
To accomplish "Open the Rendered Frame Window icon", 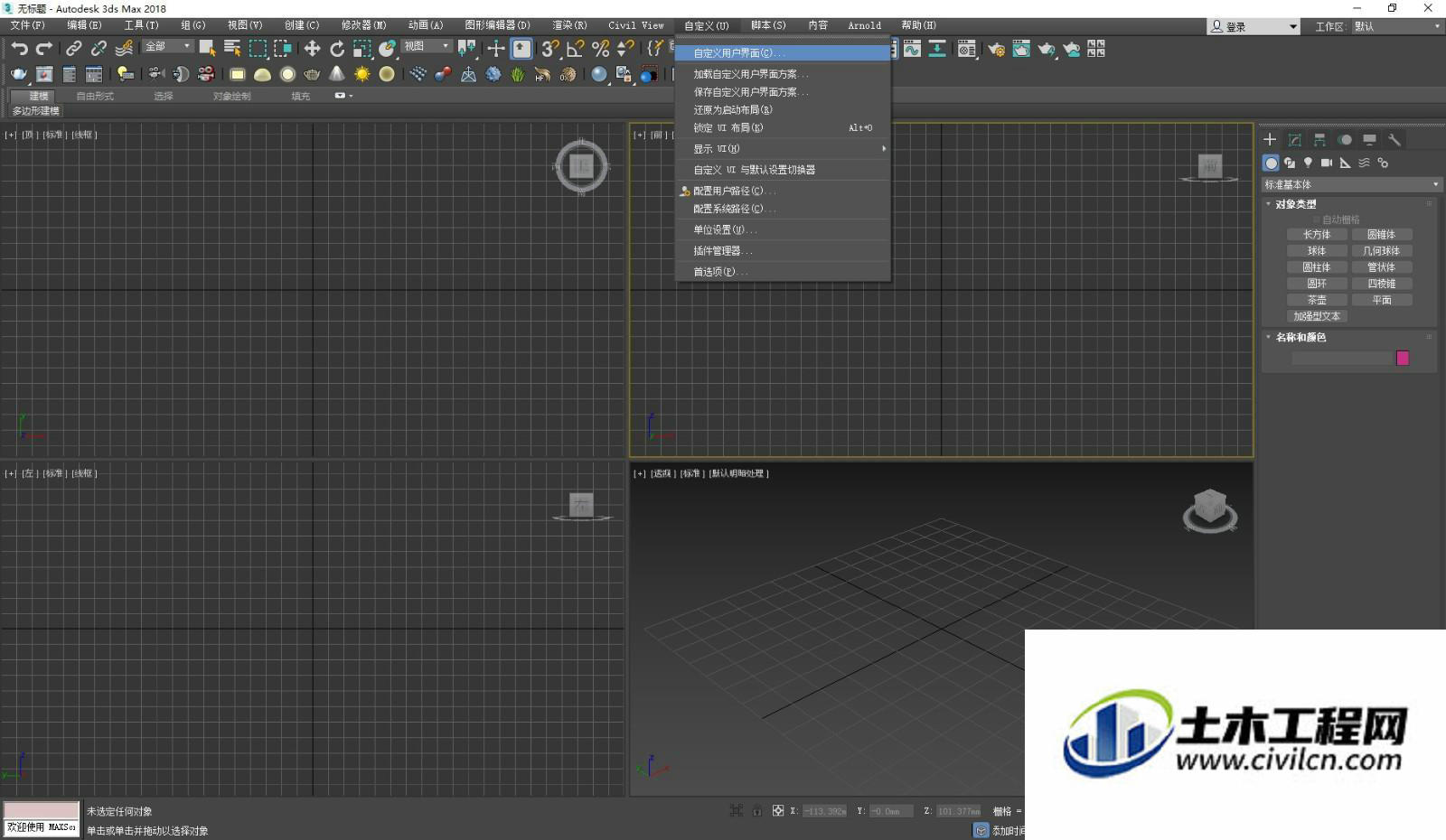I will pos(1021,49).
